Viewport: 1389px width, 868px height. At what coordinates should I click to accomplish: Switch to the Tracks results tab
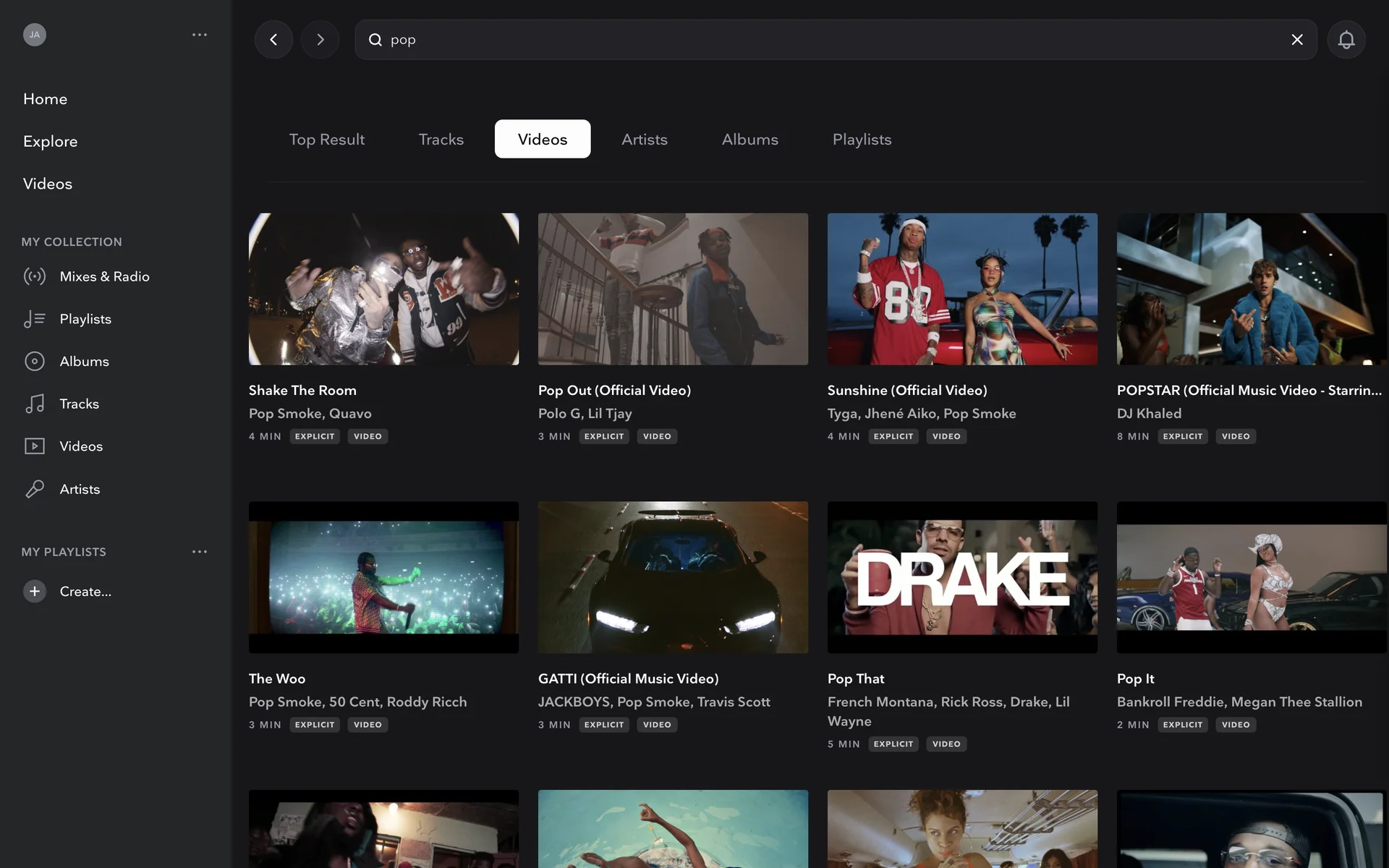(441, 139)
